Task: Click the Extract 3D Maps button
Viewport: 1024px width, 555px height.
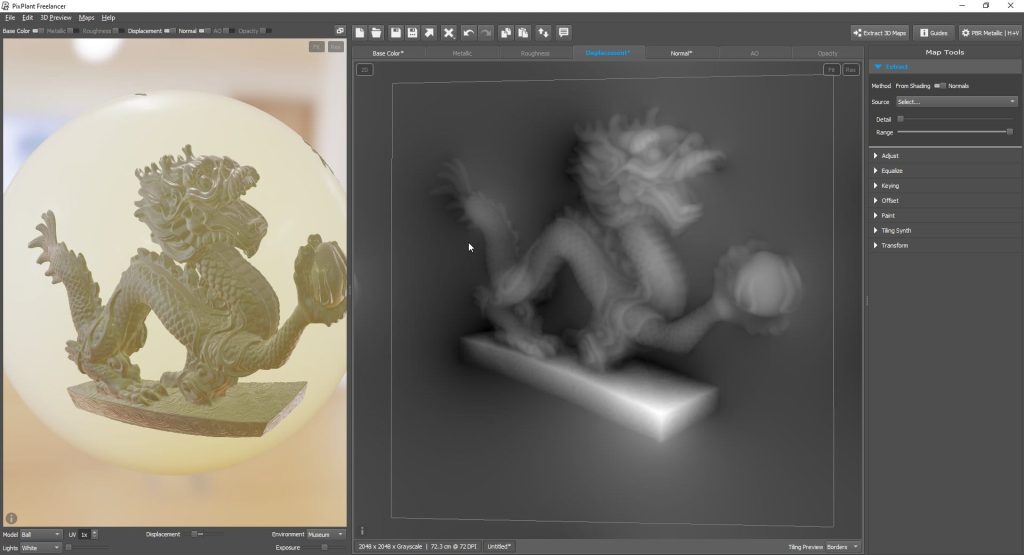Action: click(x=879, y=33)
